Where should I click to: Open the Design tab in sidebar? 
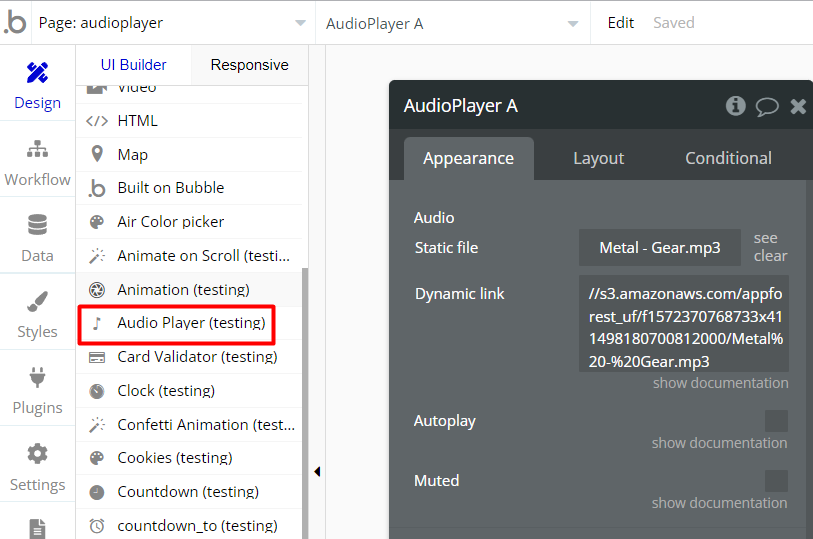pyautogui.click(x=37, y=84)
